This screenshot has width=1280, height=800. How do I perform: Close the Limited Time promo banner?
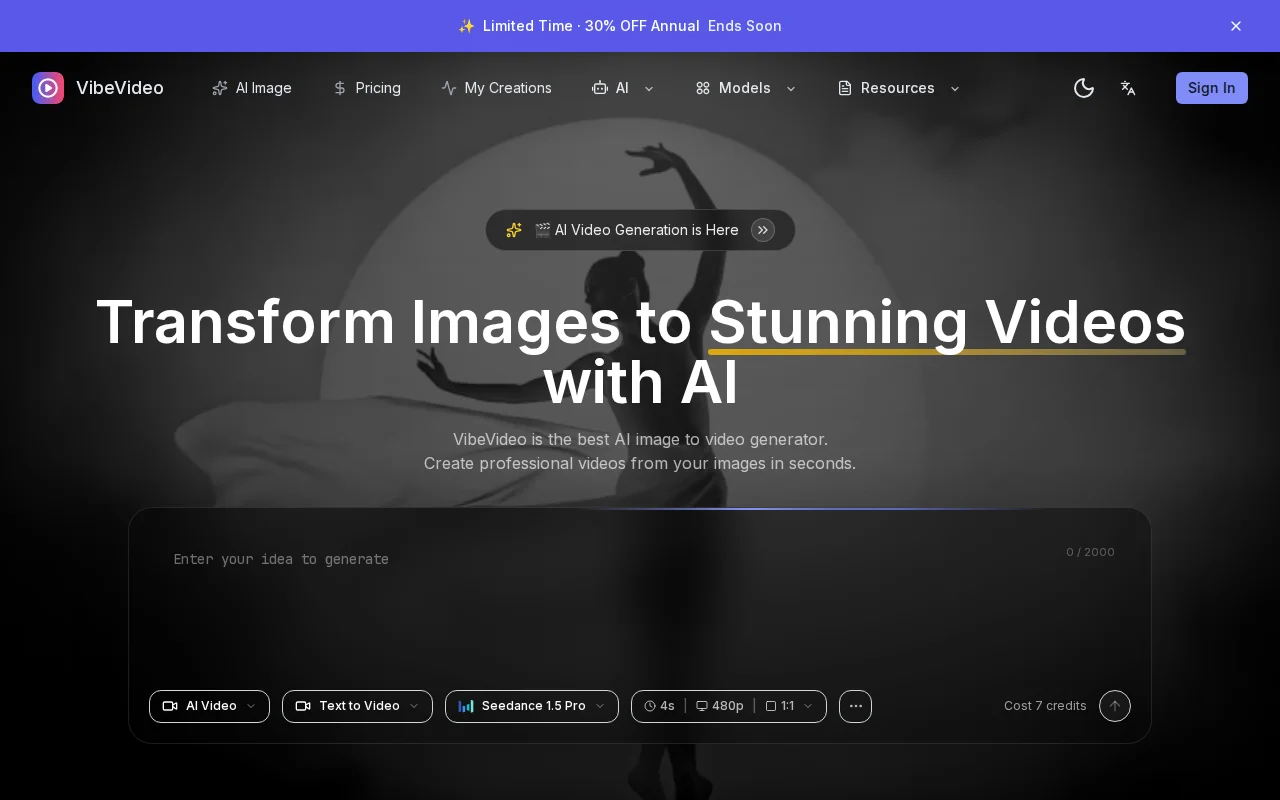tap(1236, 26)
